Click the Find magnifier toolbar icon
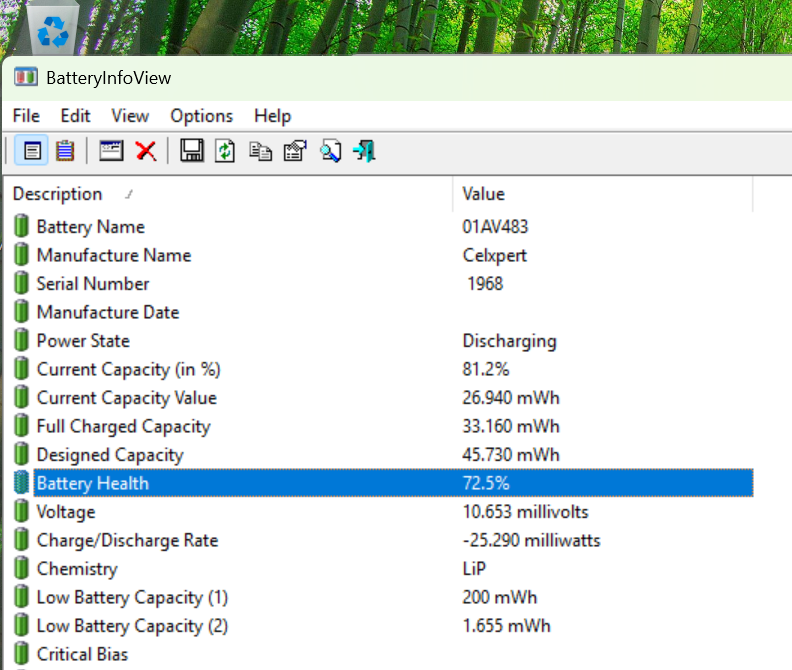792x670 pixels. tap(331, 151)
